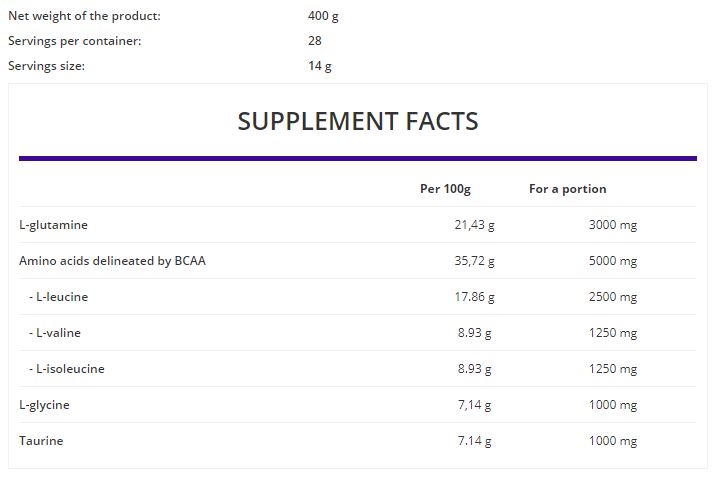Select the 3000 mg portion value

point(613,225)
